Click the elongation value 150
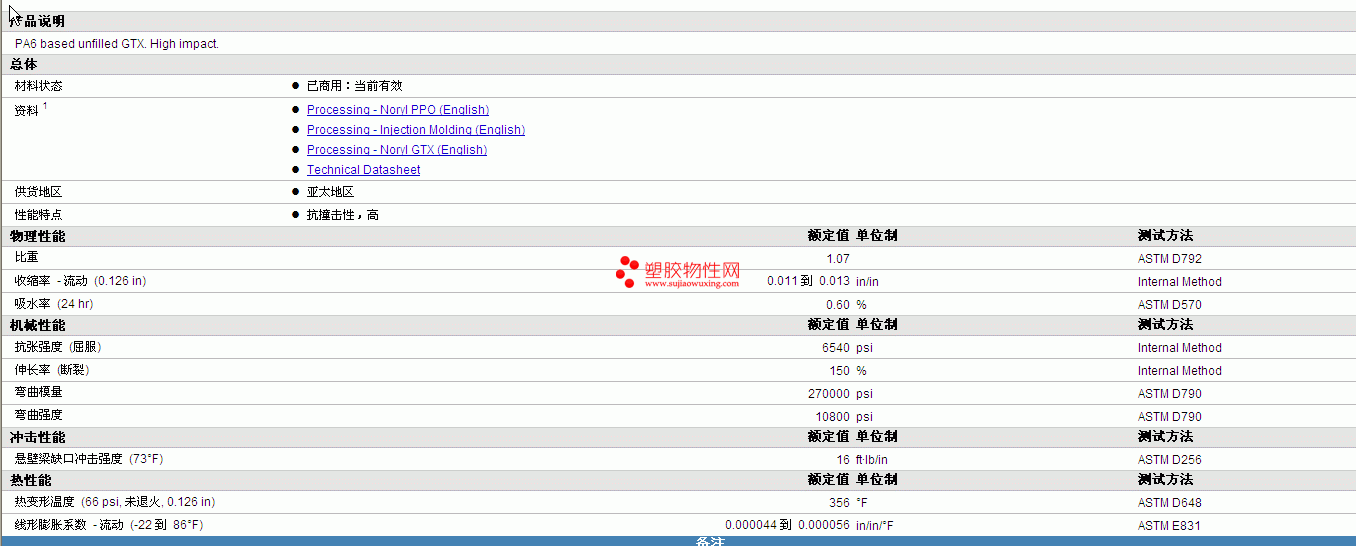The image size is (1356, 546). 840,371
